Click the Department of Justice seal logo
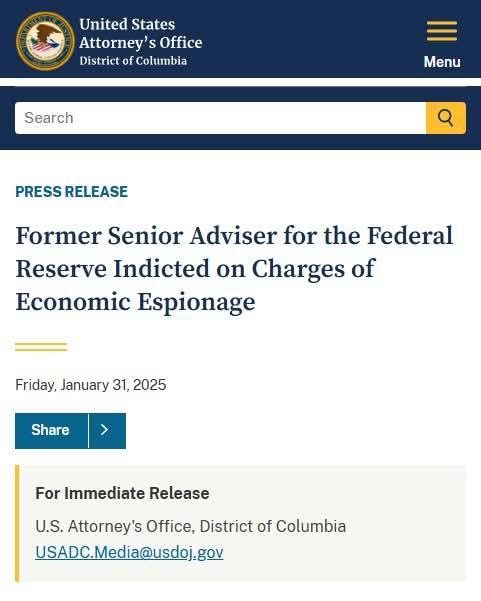The height and width of the screenshot is (601, 481). tap(45, 41)
